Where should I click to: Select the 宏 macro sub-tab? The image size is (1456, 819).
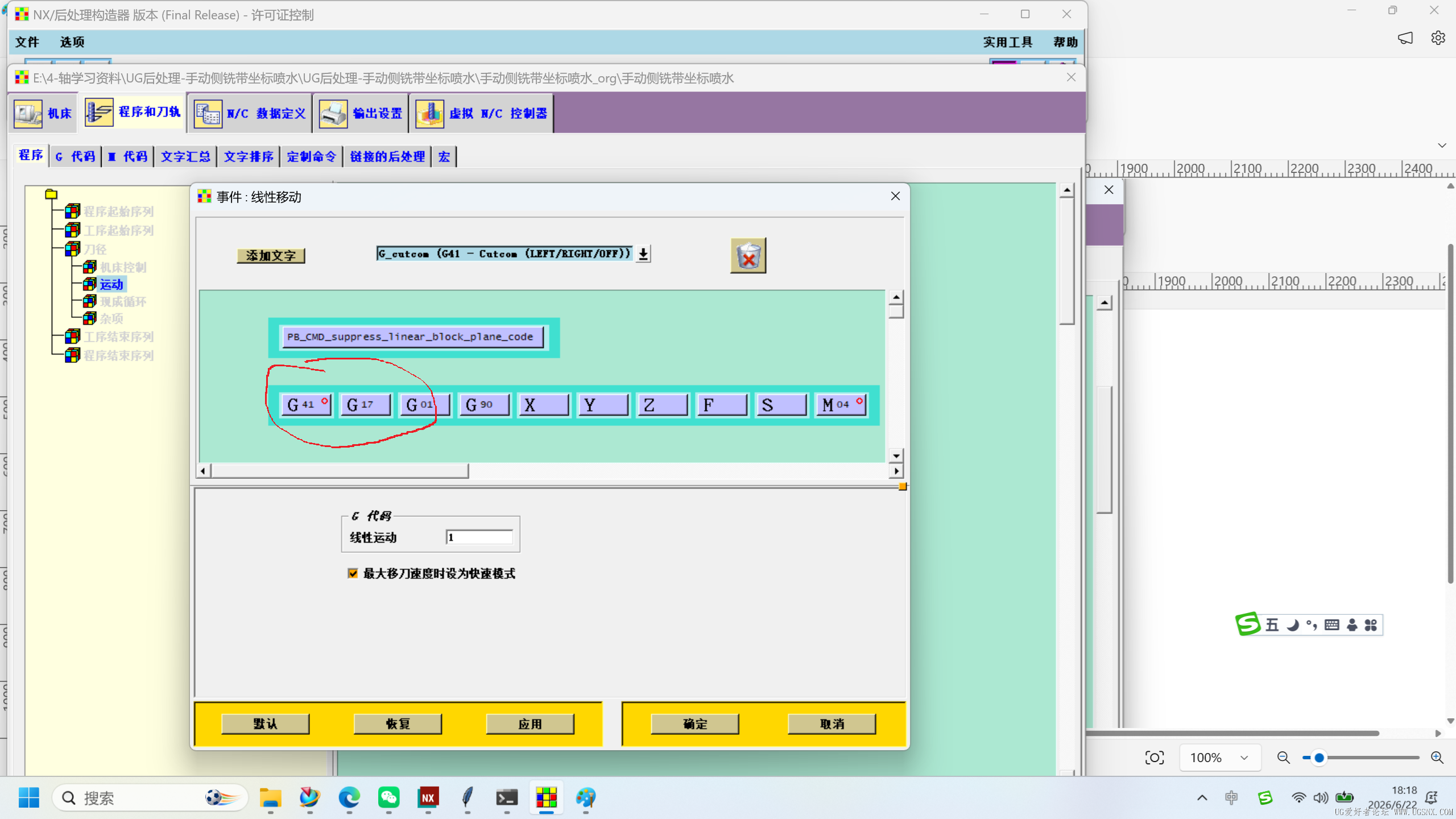click(444, 156)
